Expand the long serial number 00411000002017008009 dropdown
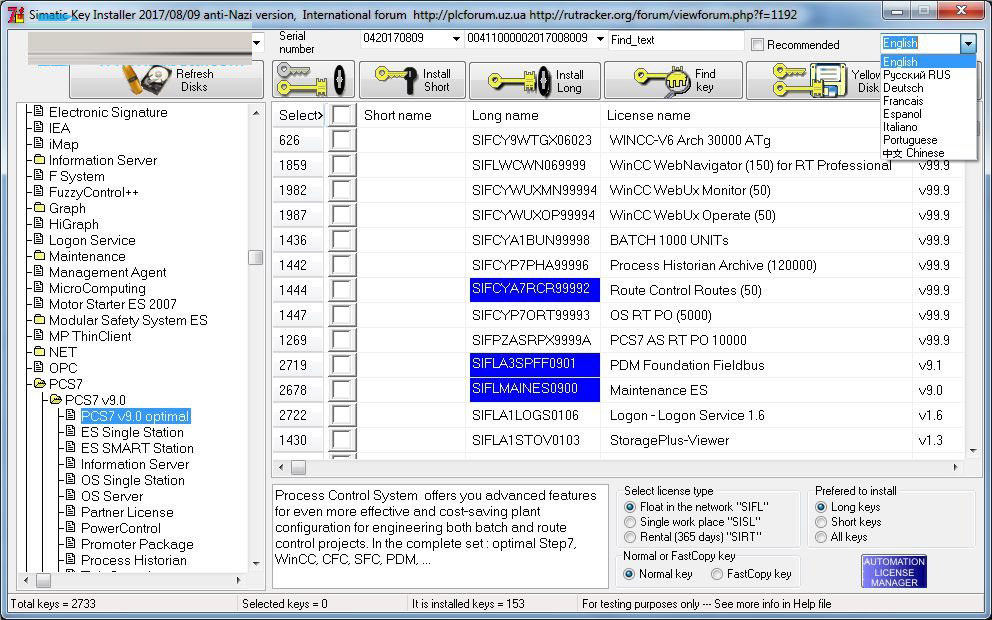 (x=600, y=39)
